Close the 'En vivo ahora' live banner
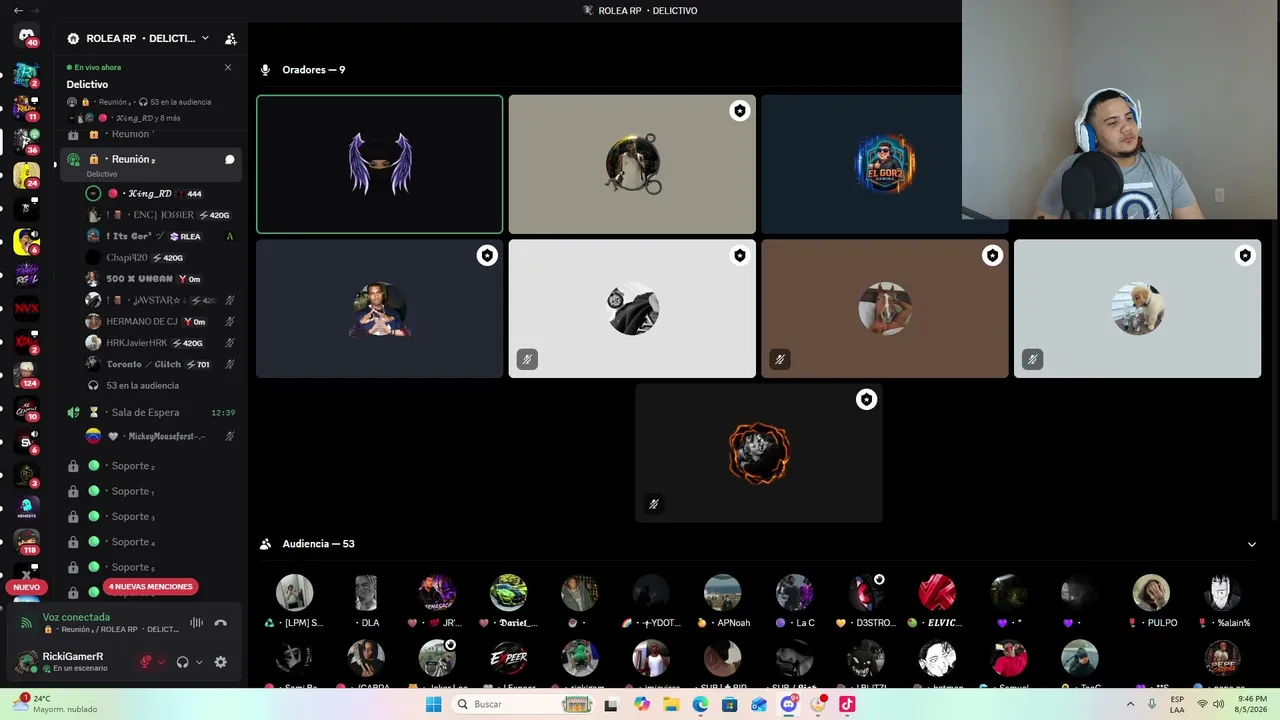The image size is (1280, 720). coord(228,67)
